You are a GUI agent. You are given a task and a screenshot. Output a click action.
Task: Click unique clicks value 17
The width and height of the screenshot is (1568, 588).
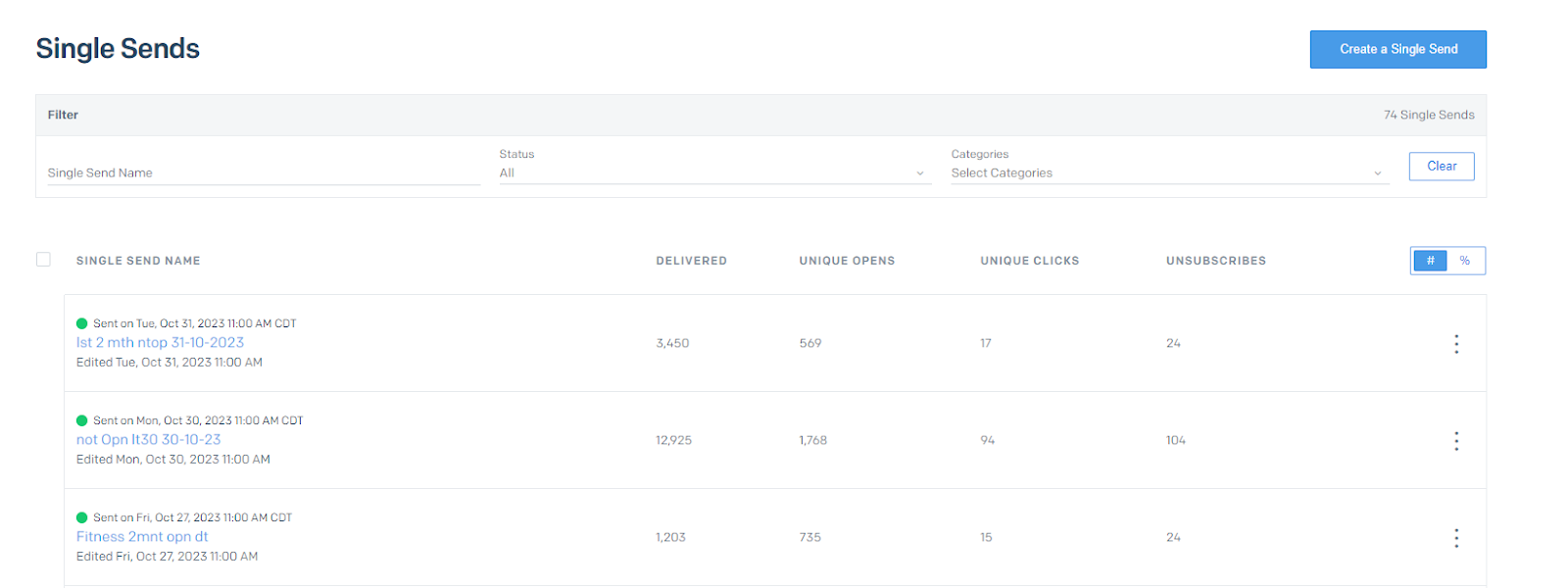coord(986,343)
